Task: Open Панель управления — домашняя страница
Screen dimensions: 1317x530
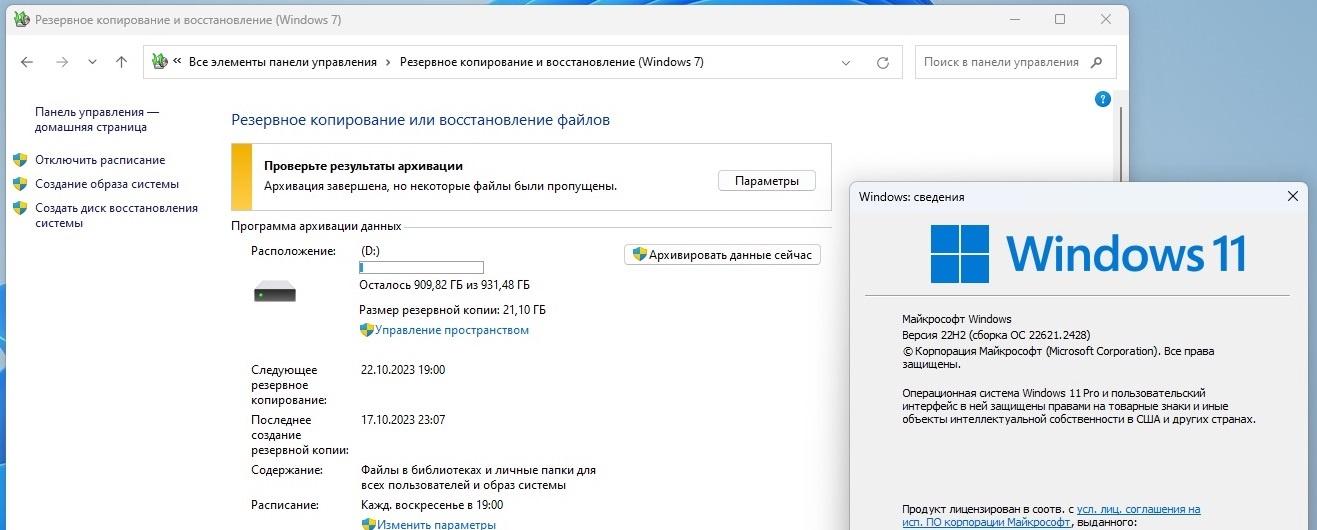Action: click(x=97, y=120)
